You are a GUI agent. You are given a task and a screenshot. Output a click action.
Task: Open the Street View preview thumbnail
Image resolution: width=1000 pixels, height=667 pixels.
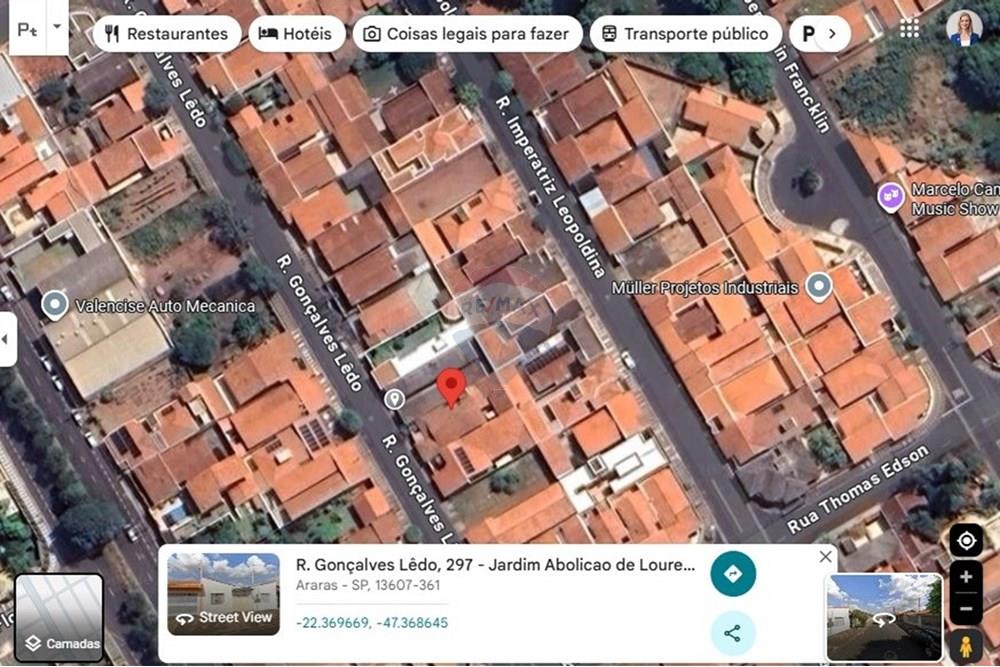884,610
